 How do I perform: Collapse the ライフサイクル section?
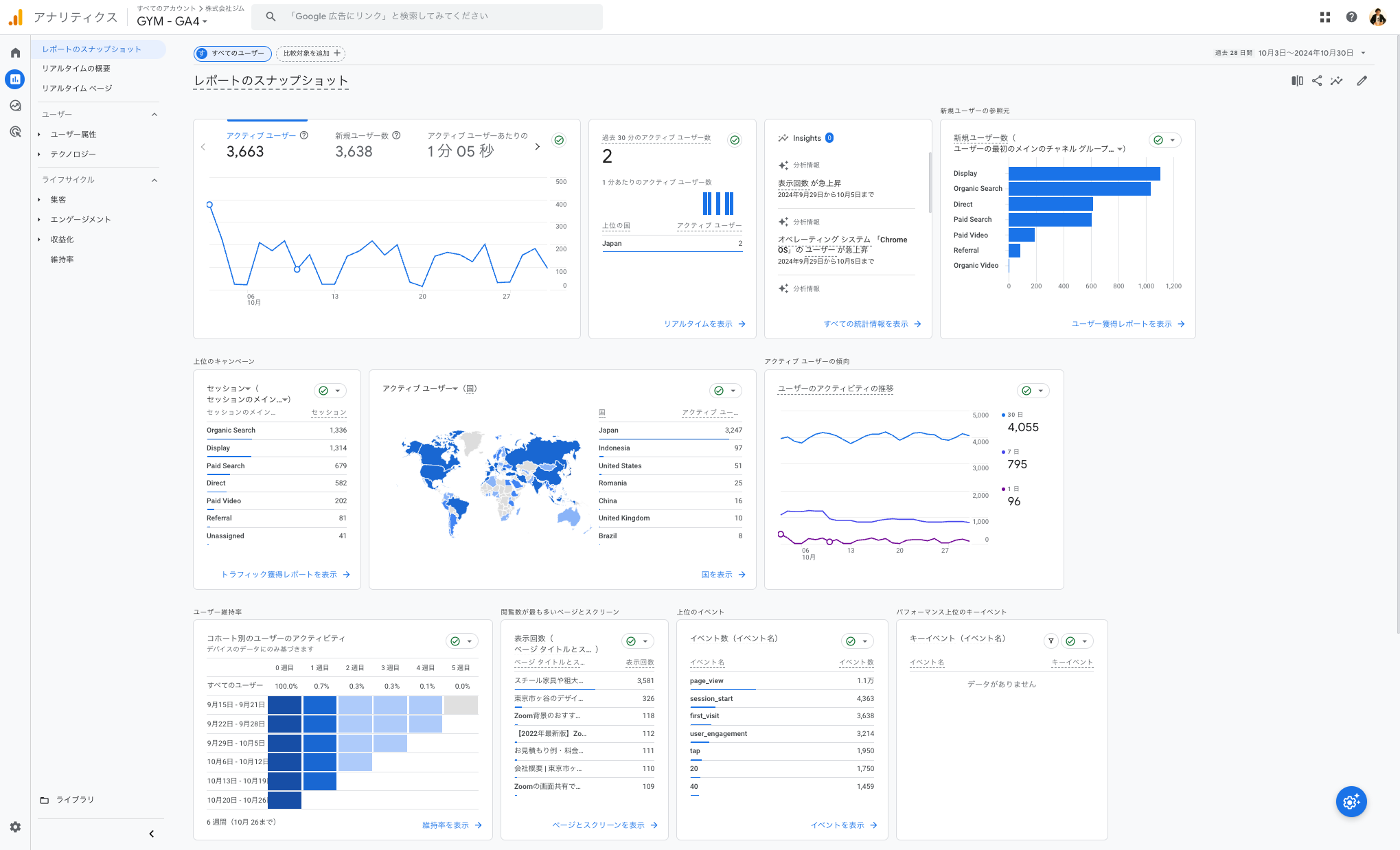click(154, 181)
